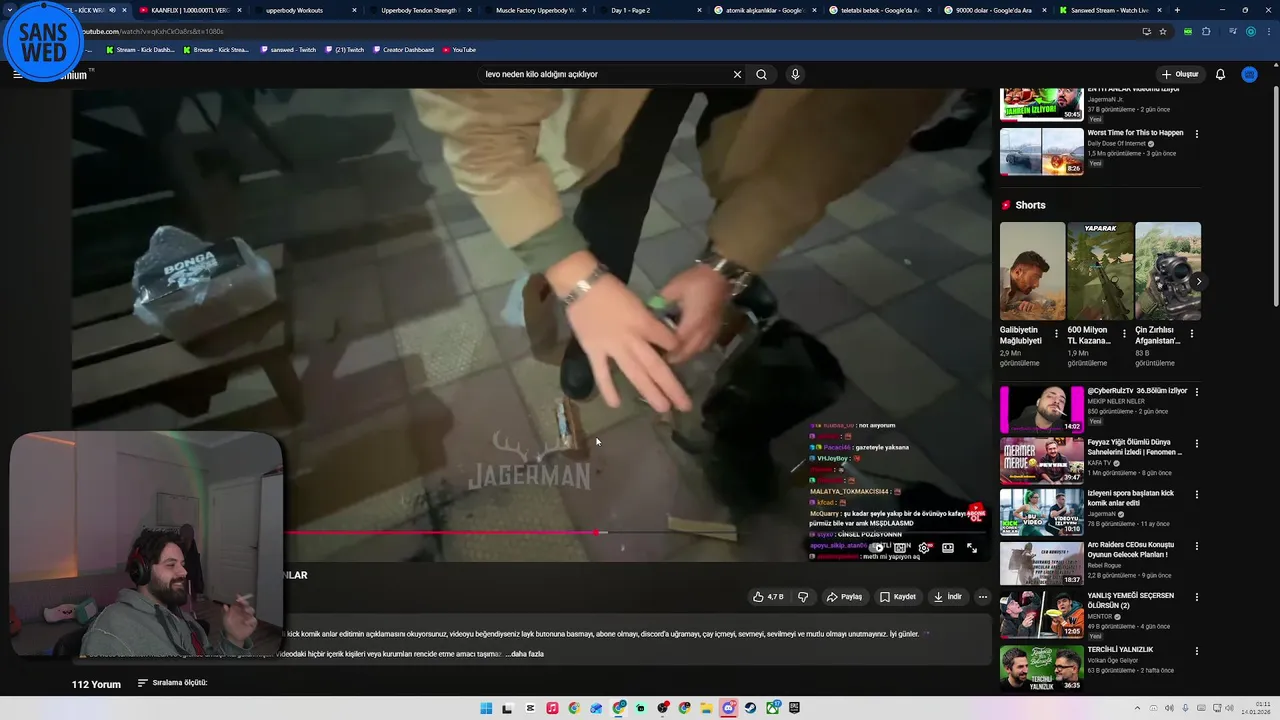Image resolution: width=1280 pixels, height=720 pixels.
Task: Open the Sıralama ölçütü sort menu
Action: (x=172, y=683)
